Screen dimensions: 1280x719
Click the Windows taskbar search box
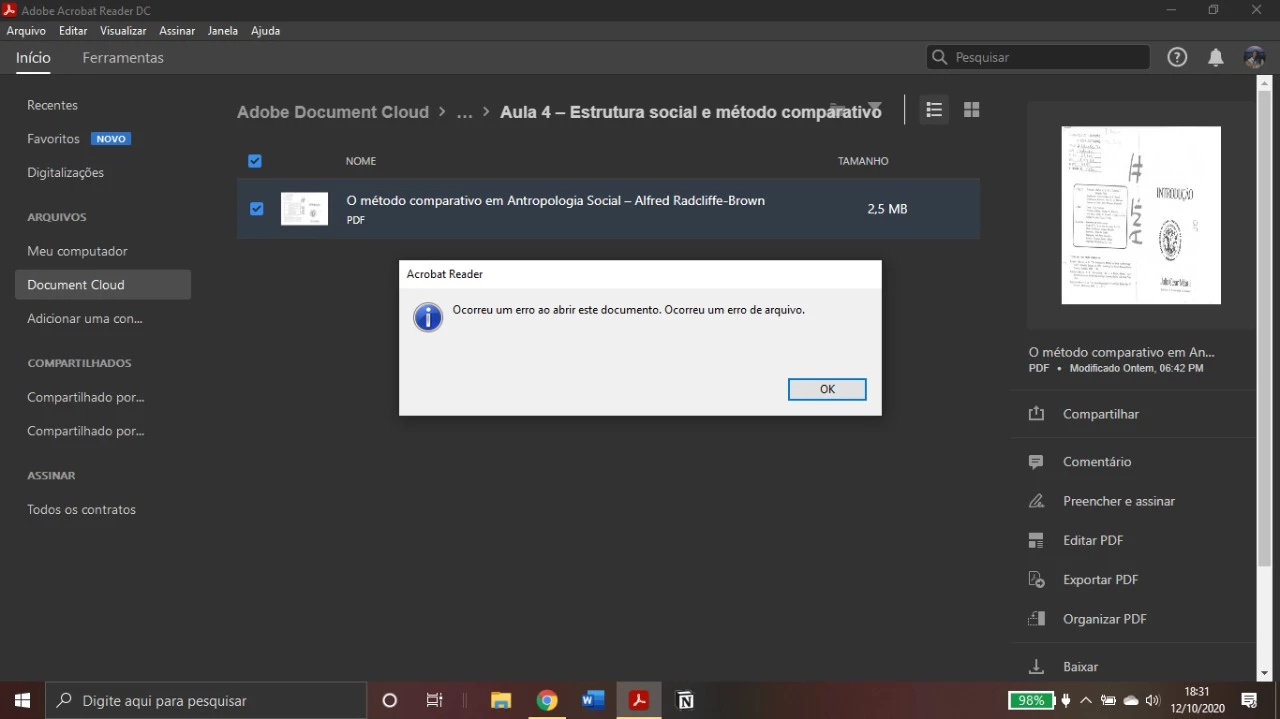pos(207,701)
